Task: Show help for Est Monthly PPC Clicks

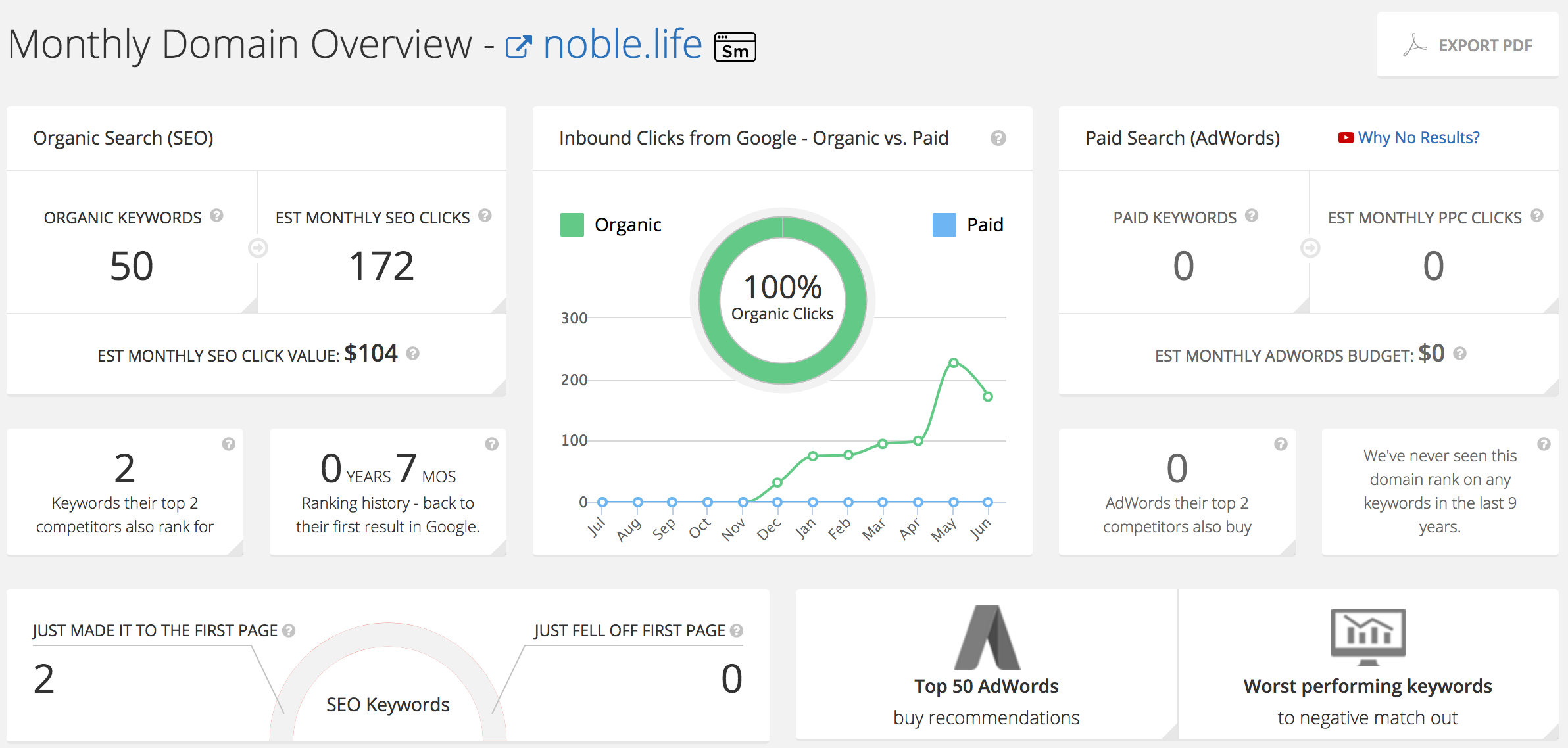Action: 1536,216
